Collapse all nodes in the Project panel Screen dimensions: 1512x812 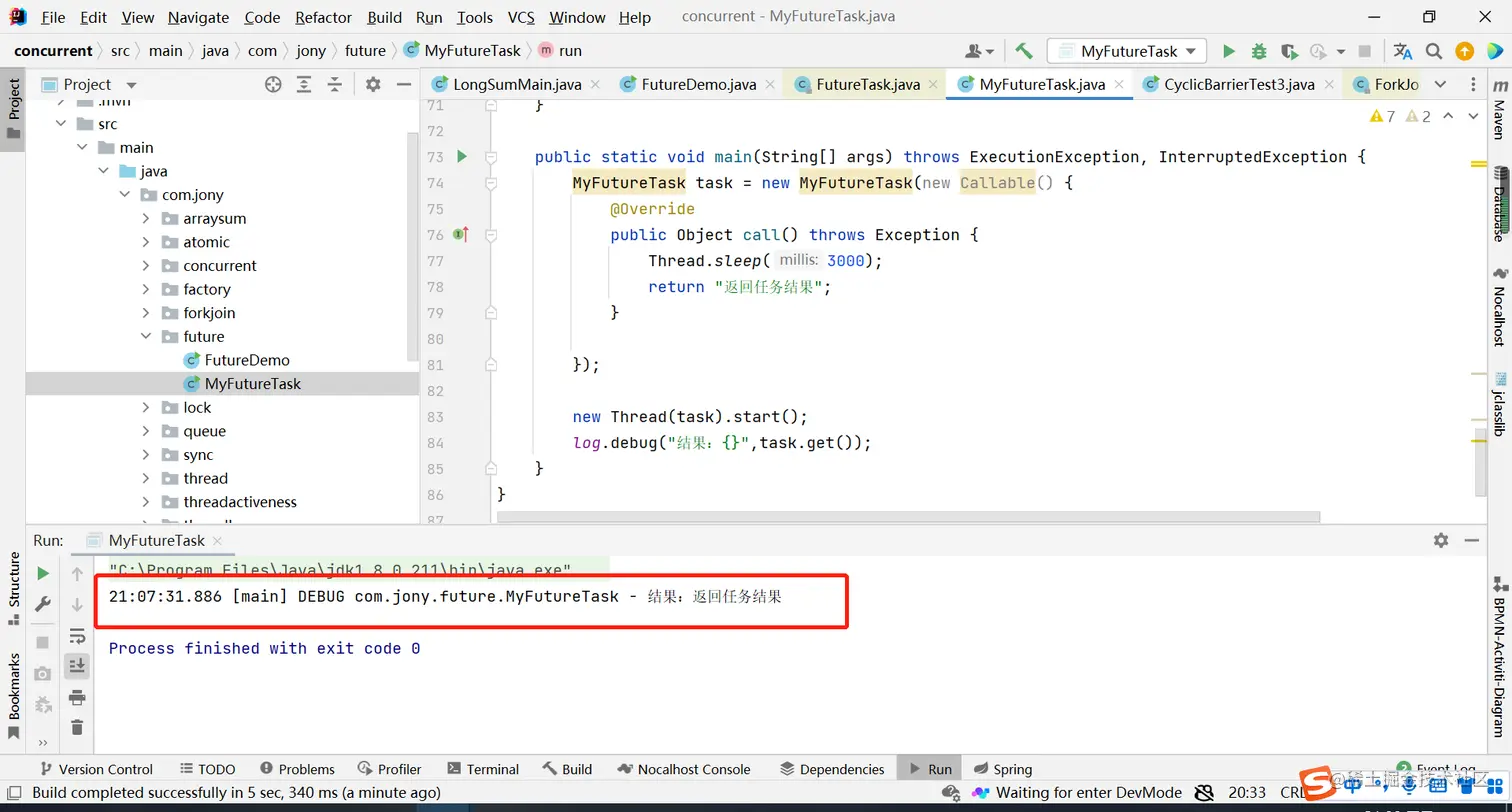(x=335, y=85)
